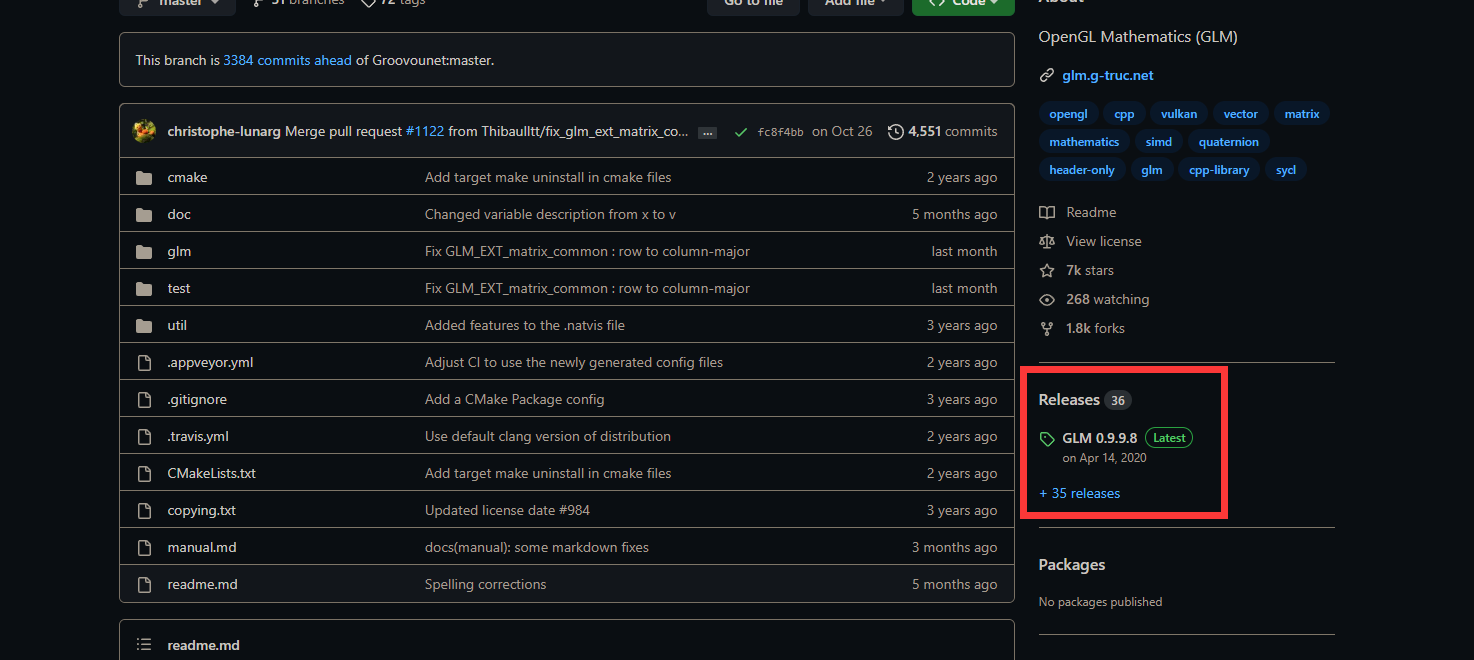Click the link chain icon beside glm.g-truc.net

(x=1047, y=75)
